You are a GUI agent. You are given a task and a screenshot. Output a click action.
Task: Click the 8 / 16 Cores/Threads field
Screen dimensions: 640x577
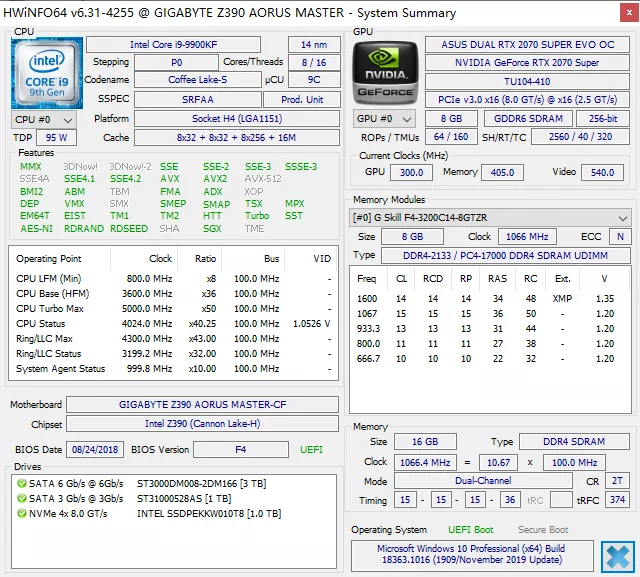(314, 63)
